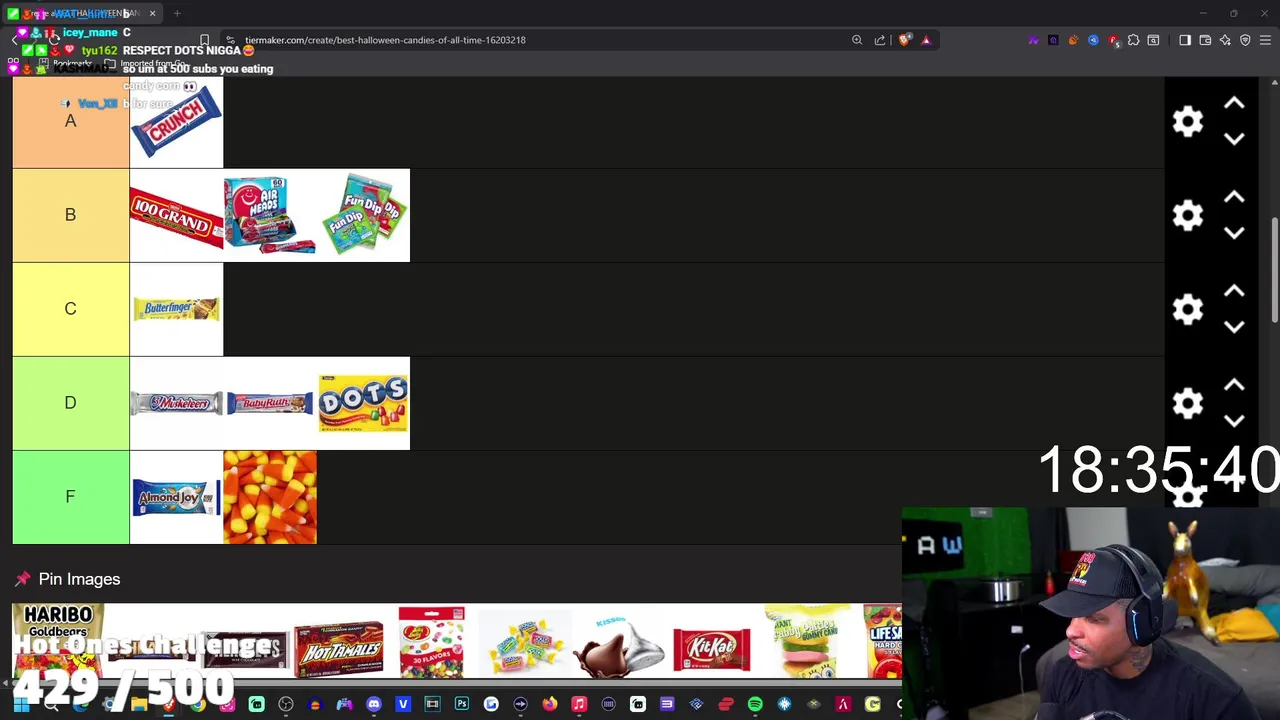Image resolution: width=1280 pixels, height=720 pixels.
Task: Move tier D row down
Action: (1234, 421)
